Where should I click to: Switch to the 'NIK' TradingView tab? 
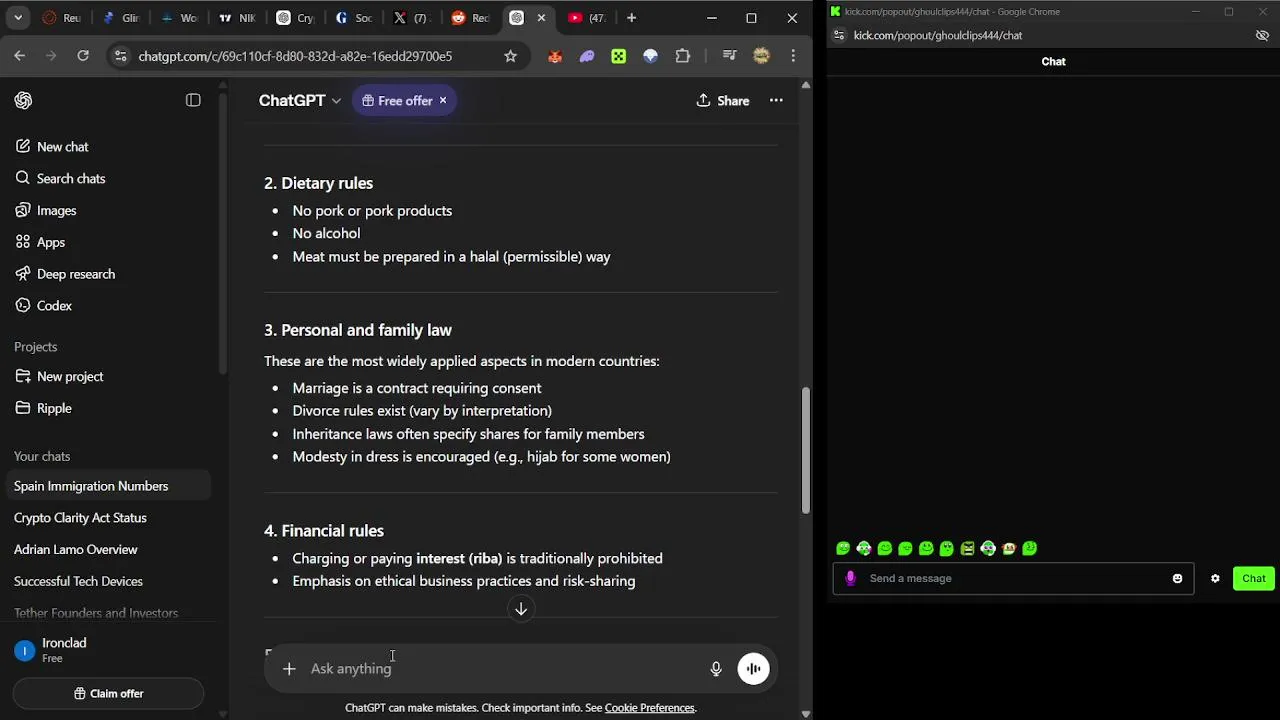(237, 18)
